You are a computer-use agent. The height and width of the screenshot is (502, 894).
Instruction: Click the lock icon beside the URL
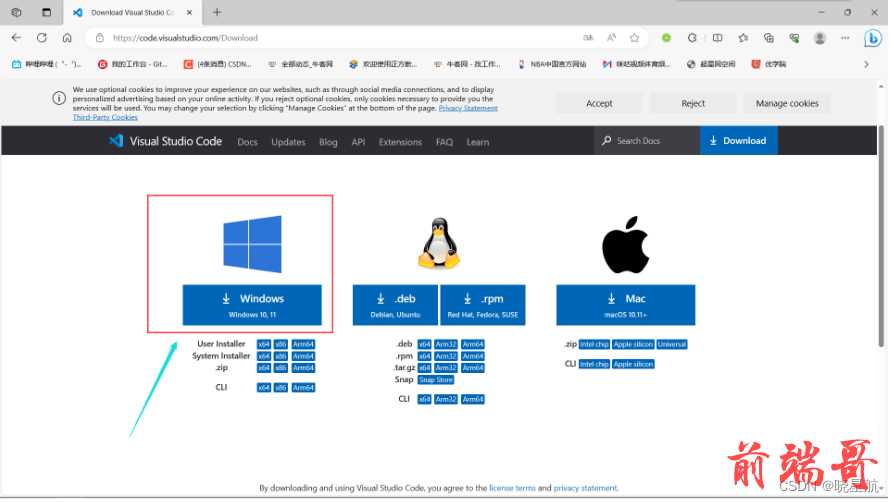coord(100,38)
